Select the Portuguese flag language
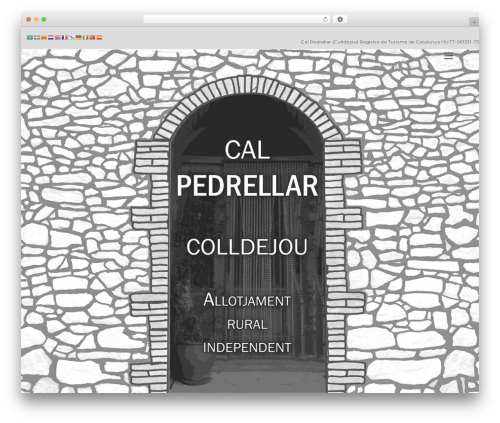The height and width of the screenshot is (423, 500). [92, 37]
